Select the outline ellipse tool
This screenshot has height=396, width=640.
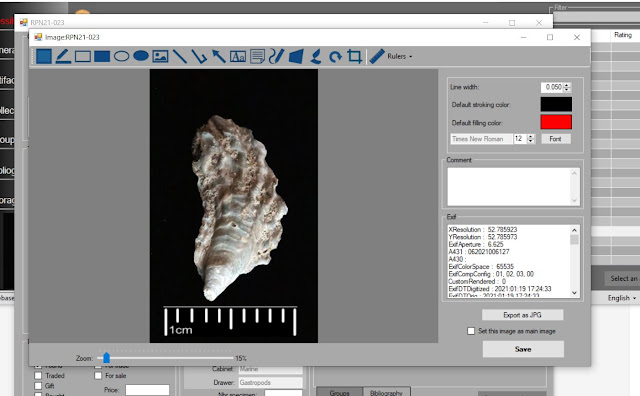click(122, 56)
